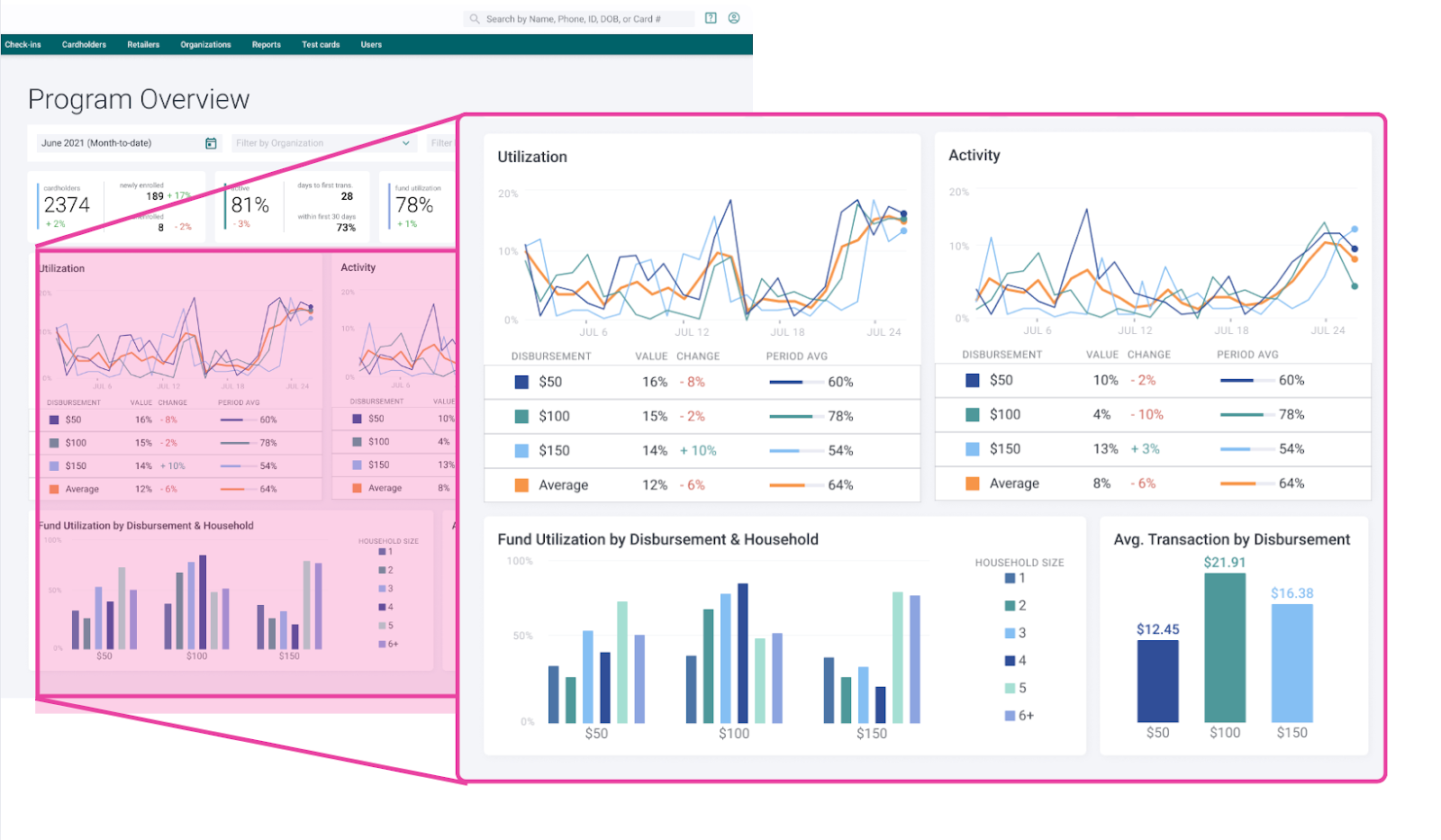Viewport: 1441px width, 840px height.
Task: Navigate to Reports
Action: point(266,45)
